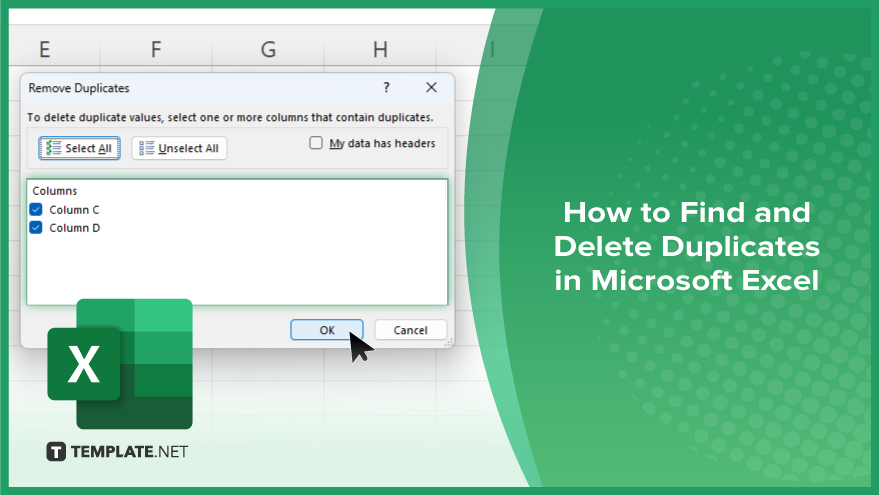Screen dimensions: 879x495
Task: Click Cancel in Remove Duplicates dialog
Action: point(410,330)
